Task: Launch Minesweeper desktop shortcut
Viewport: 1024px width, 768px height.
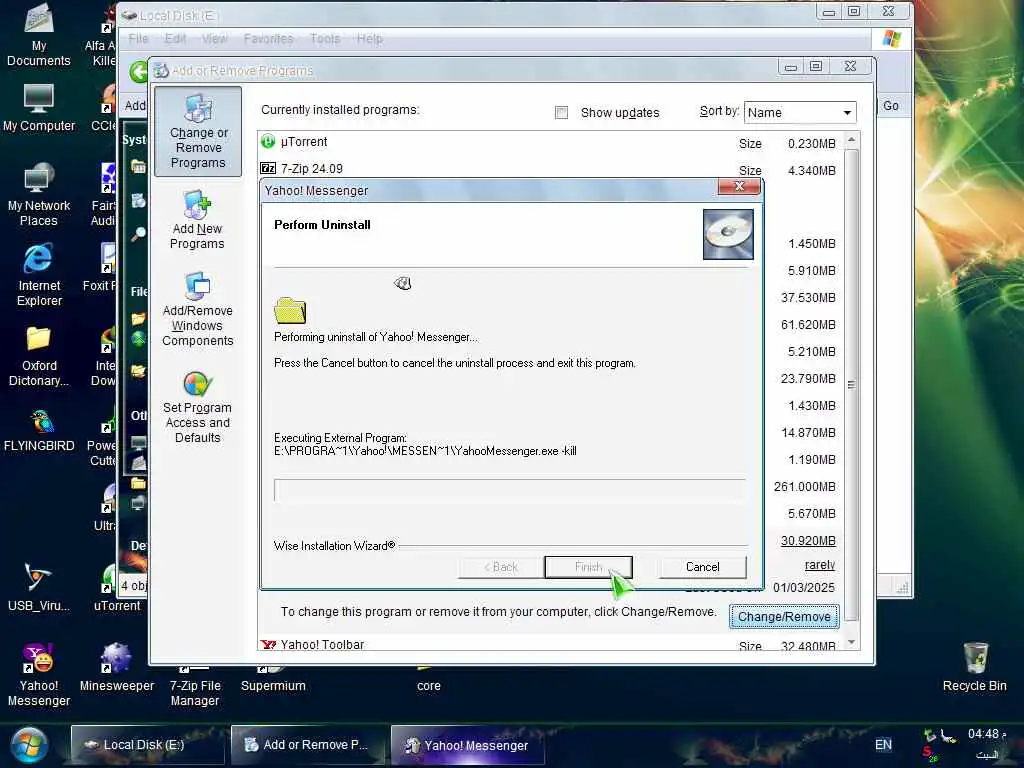Action: pos(117,667)
